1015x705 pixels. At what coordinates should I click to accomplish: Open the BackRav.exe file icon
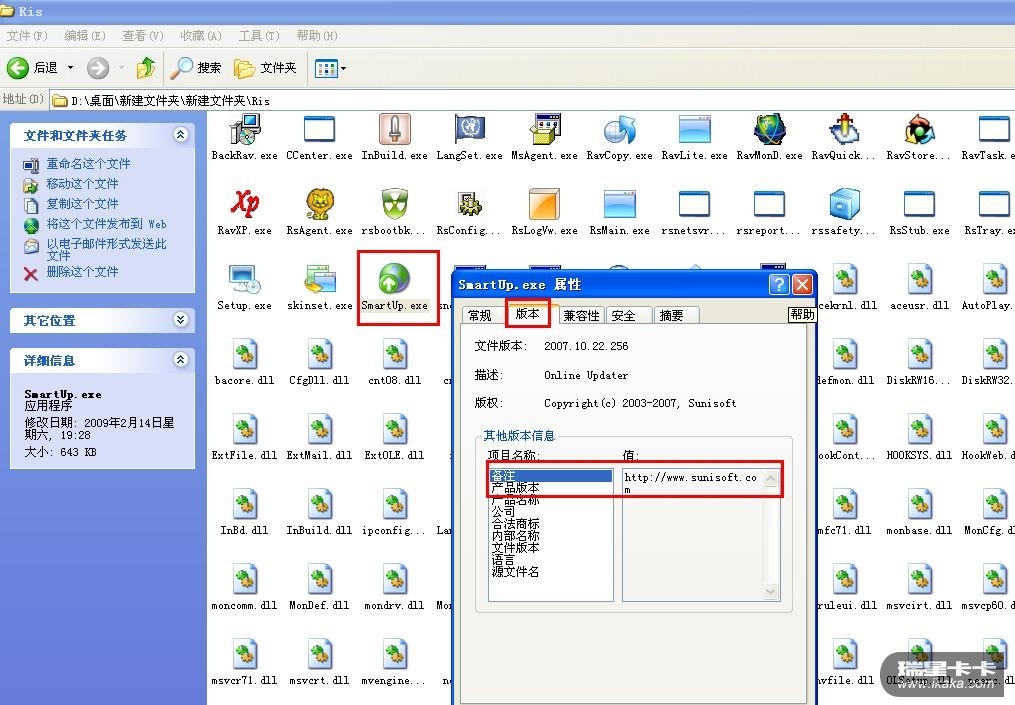(245, 129)
